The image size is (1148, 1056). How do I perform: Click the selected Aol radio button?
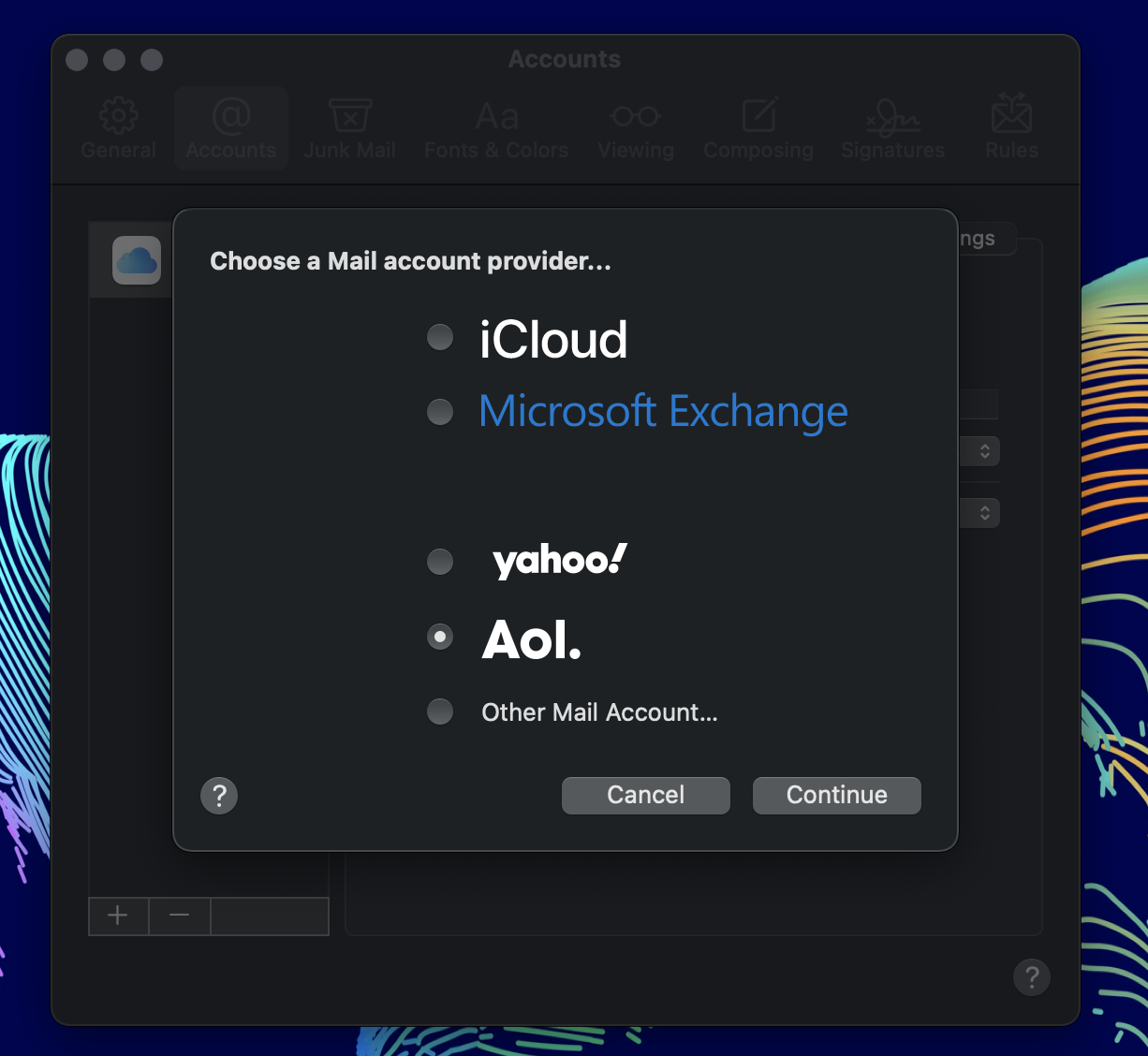pos(440,637)
